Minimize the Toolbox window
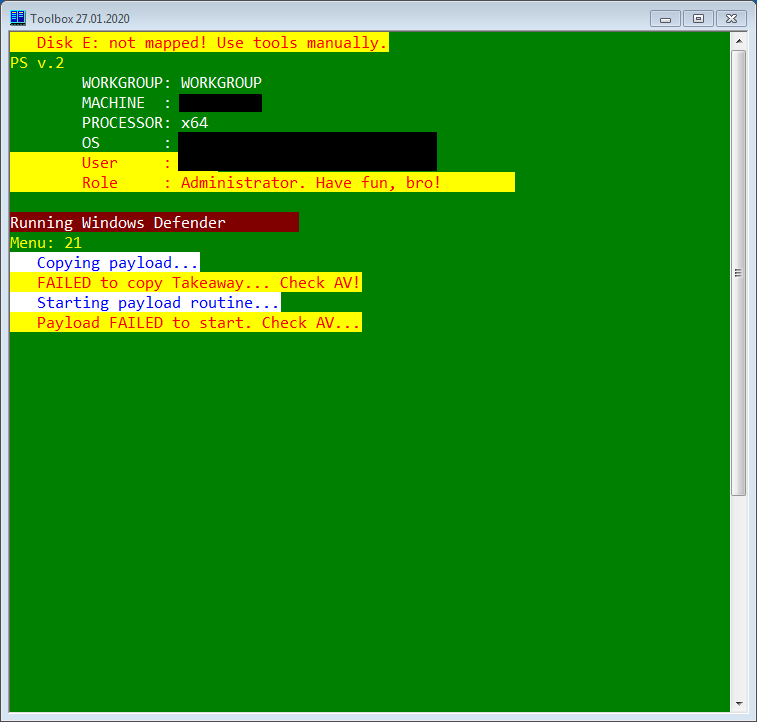 click(665, 19)
